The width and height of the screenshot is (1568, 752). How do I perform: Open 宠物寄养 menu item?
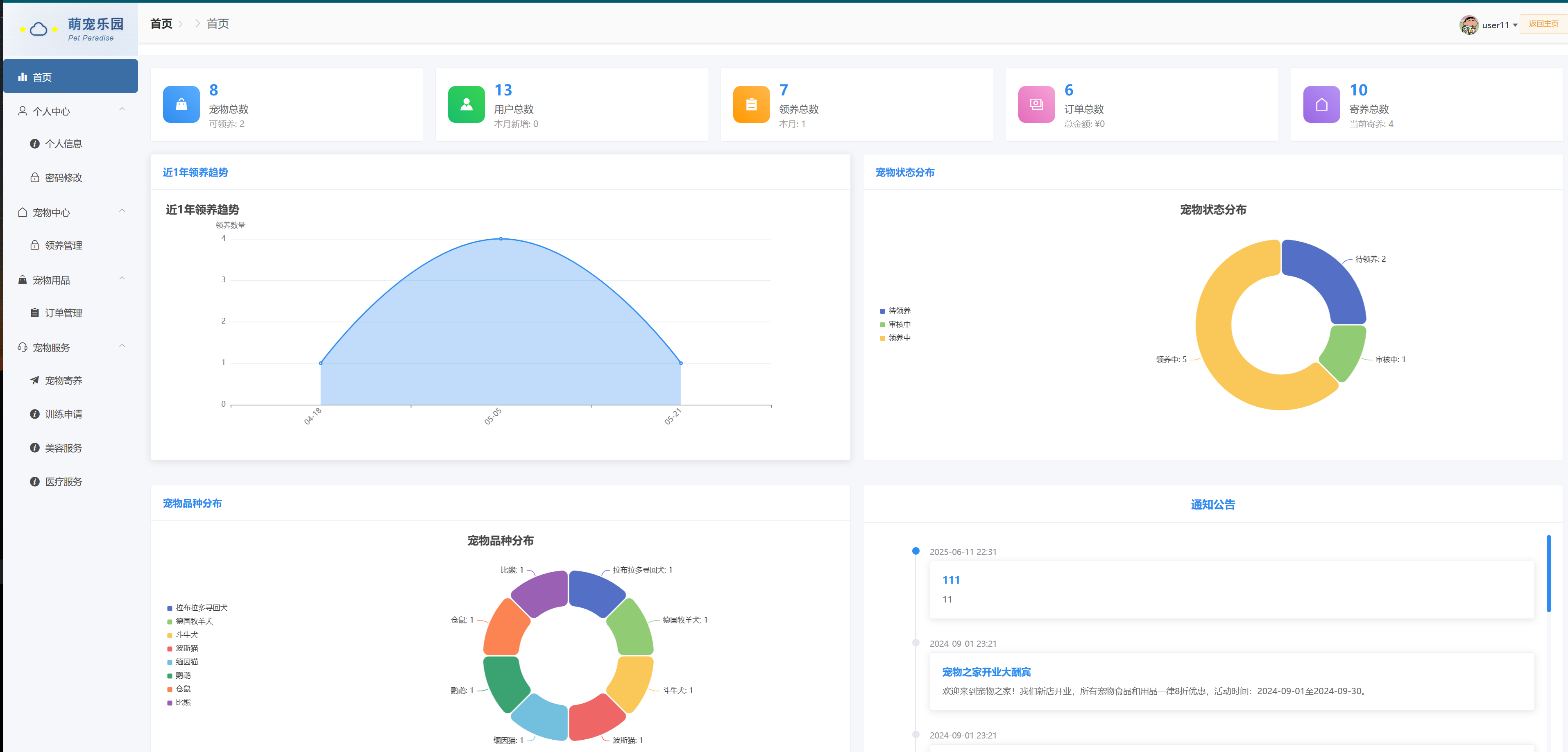point(70,380)
